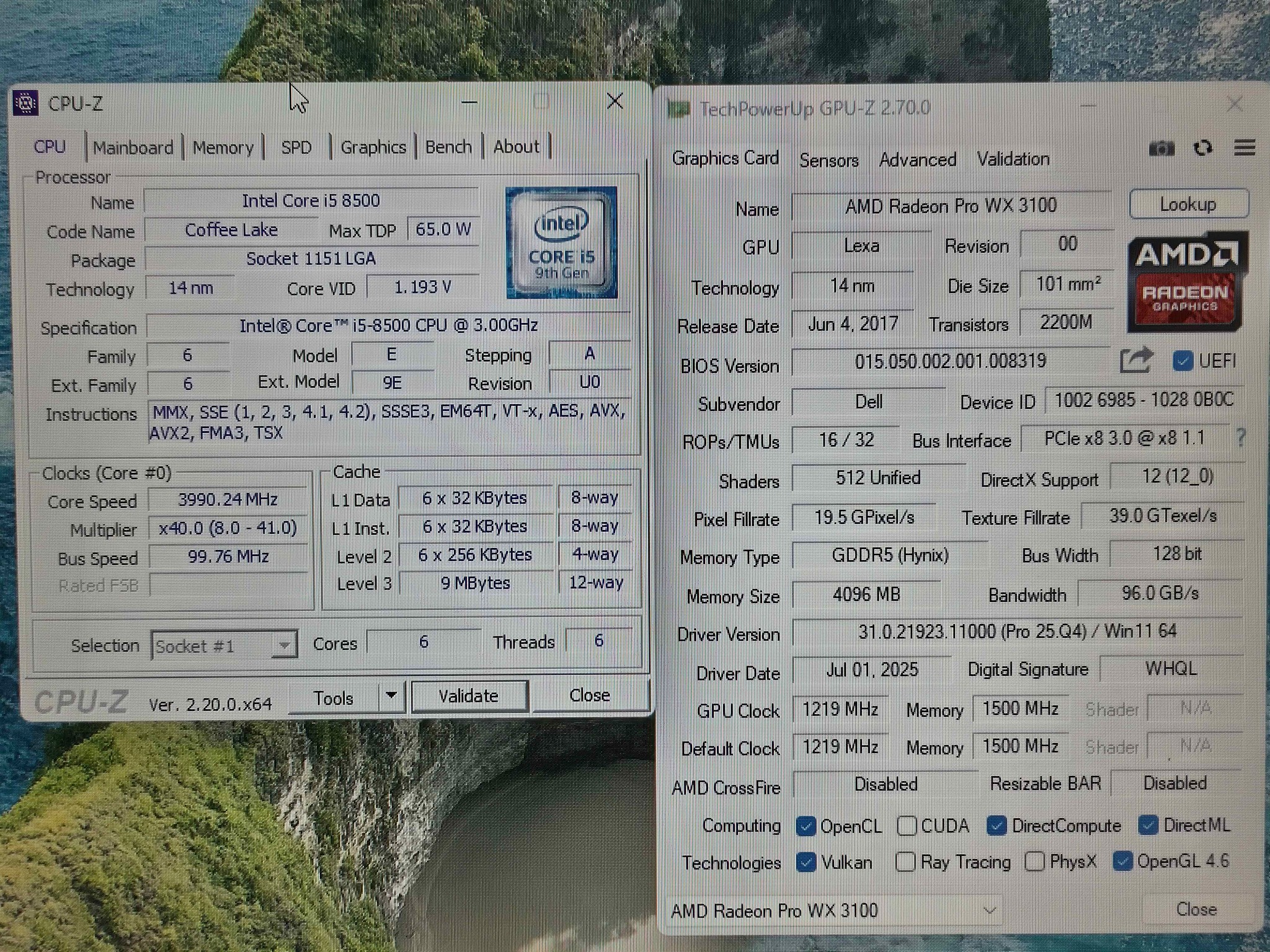Click the CPU-Z title bar icon
The height and width of the screenshot is (952, 1270).
(26, 103)
